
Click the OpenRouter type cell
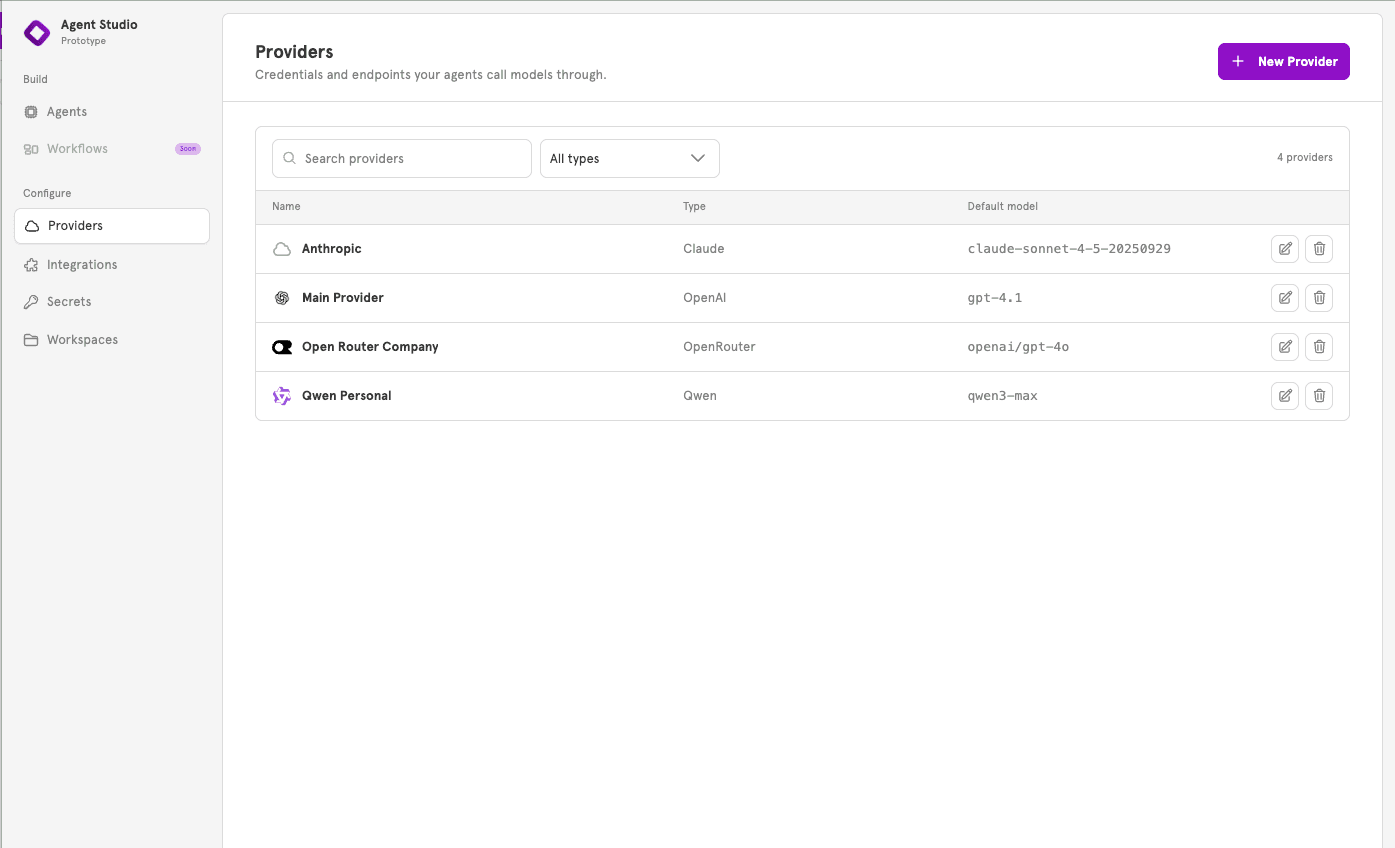(719, 347)
